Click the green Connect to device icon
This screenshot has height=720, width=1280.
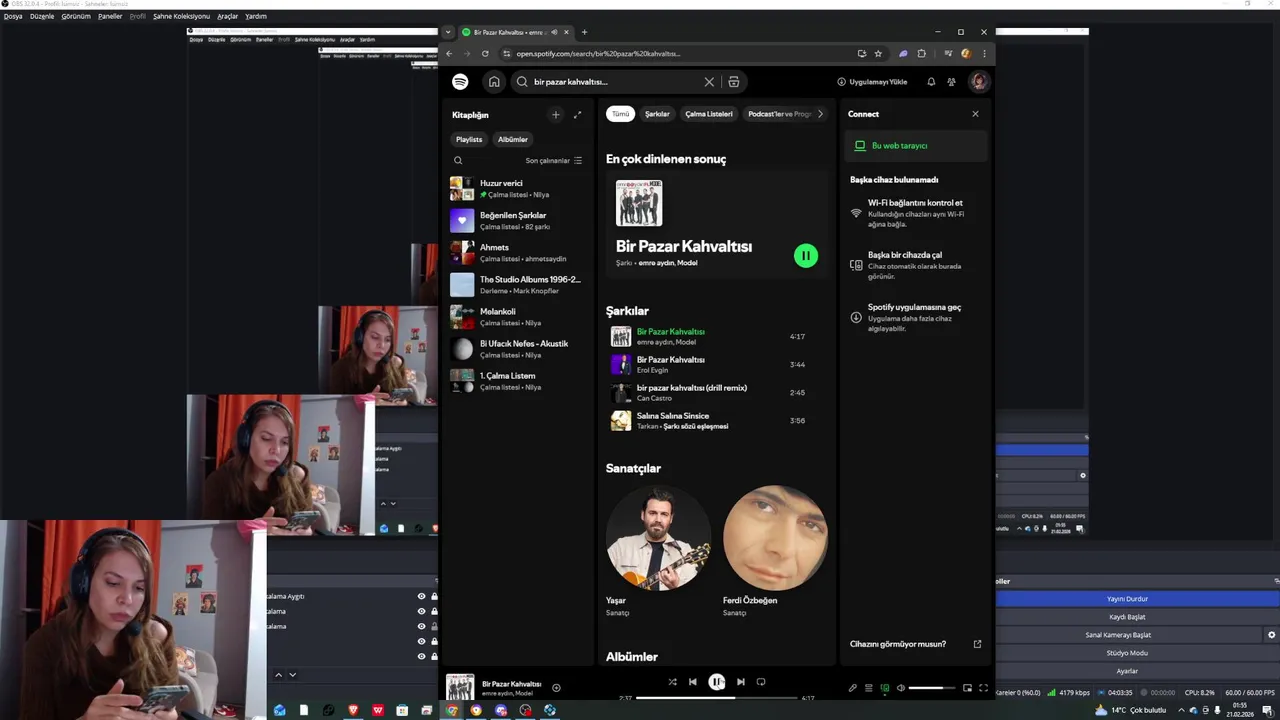click(884, 688)
